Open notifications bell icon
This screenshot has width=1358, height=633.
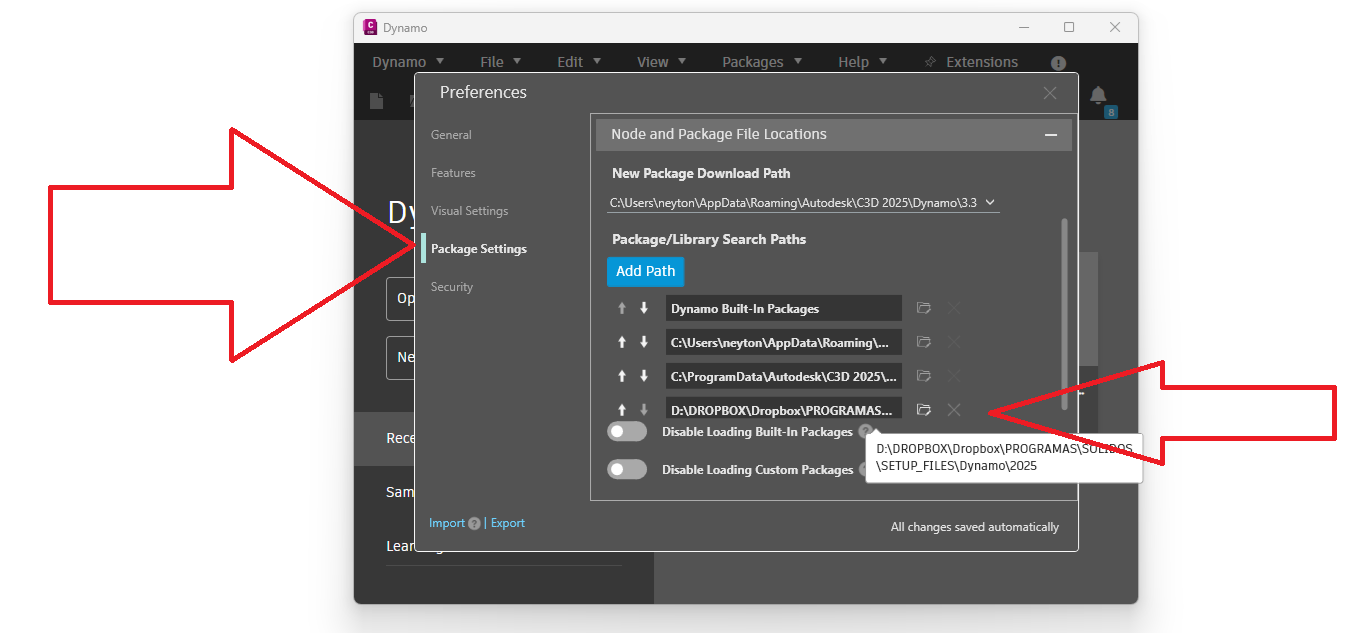[1098, 95]
